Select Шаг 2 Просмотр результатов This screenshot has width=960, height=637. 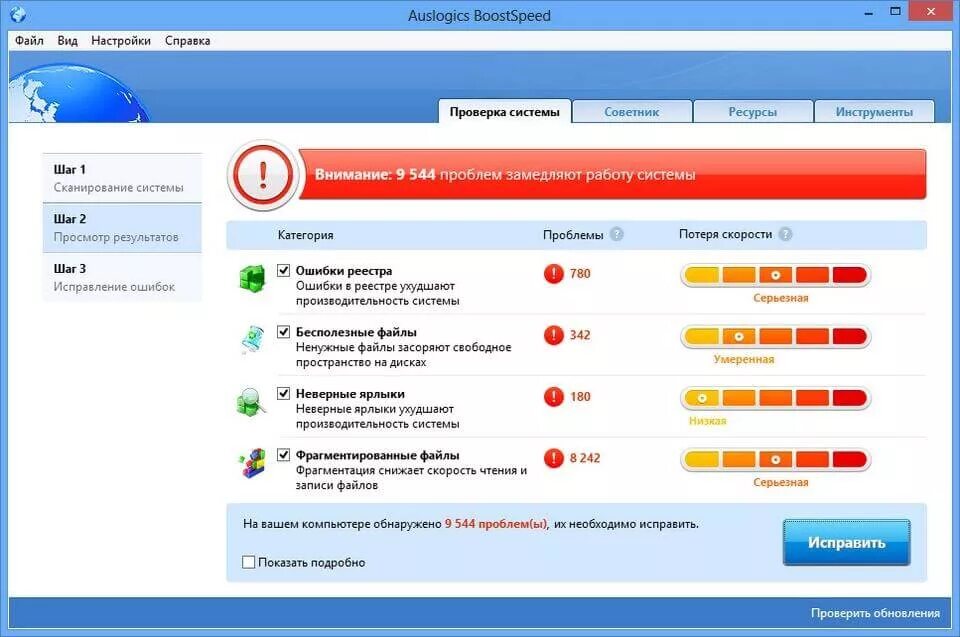tap(122, 228)
